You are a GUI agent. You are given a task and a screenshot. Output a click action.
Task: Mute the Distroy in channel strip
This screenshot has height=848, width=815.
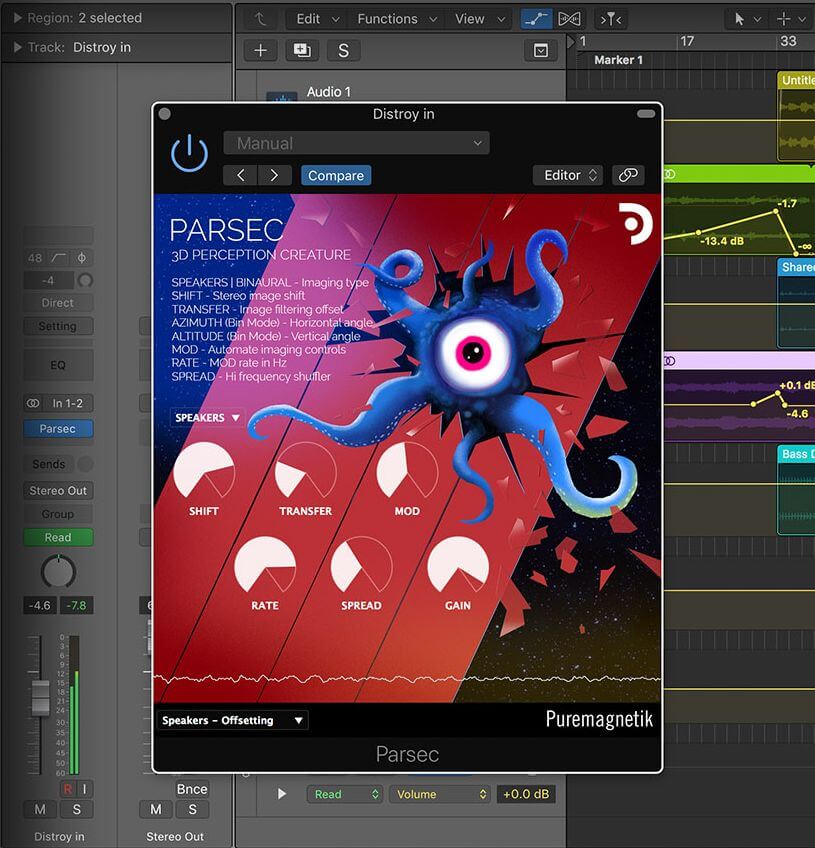click(x=40, y=809)
